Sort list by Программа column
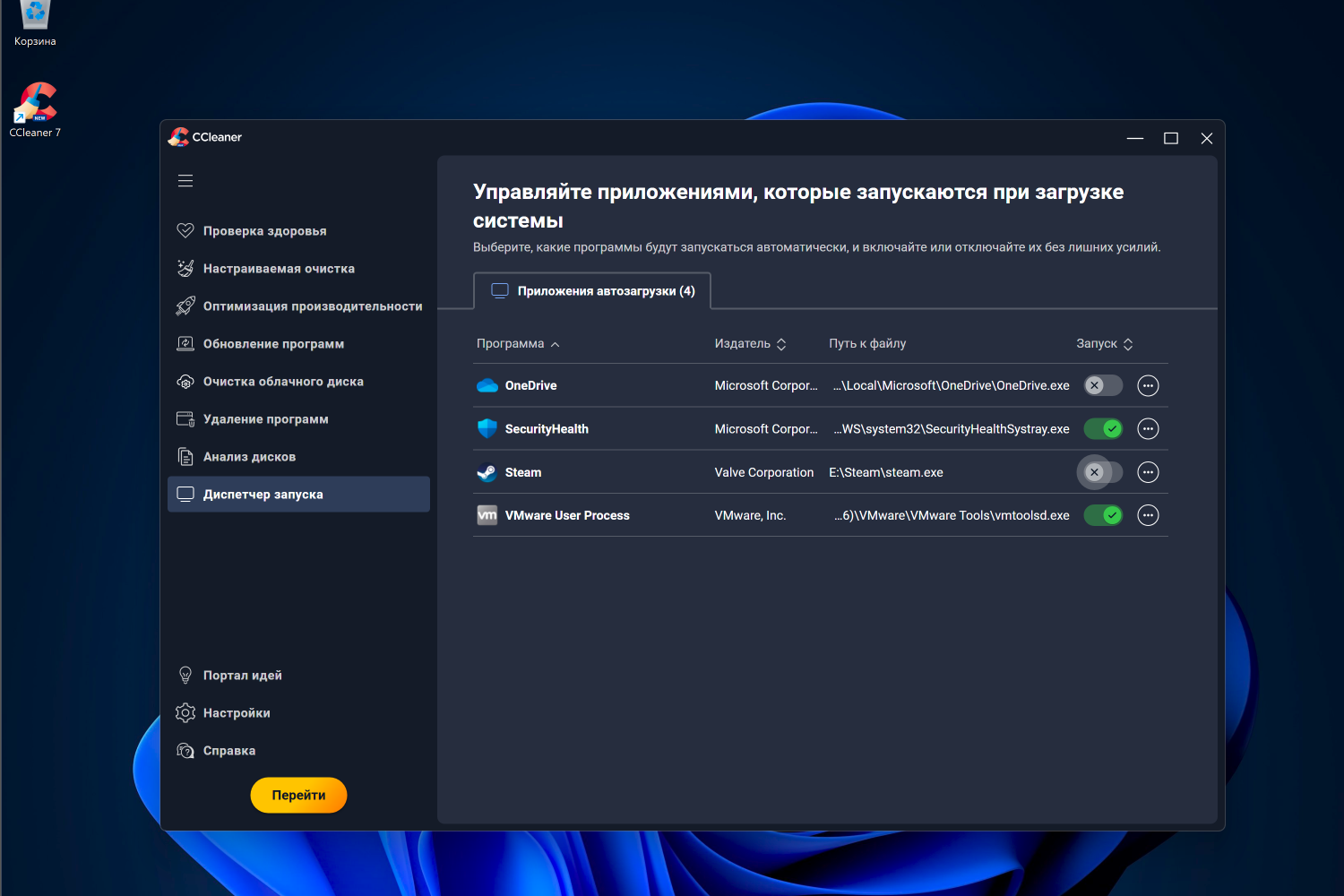Screen dimensions: 1344x896 [518, 344]
